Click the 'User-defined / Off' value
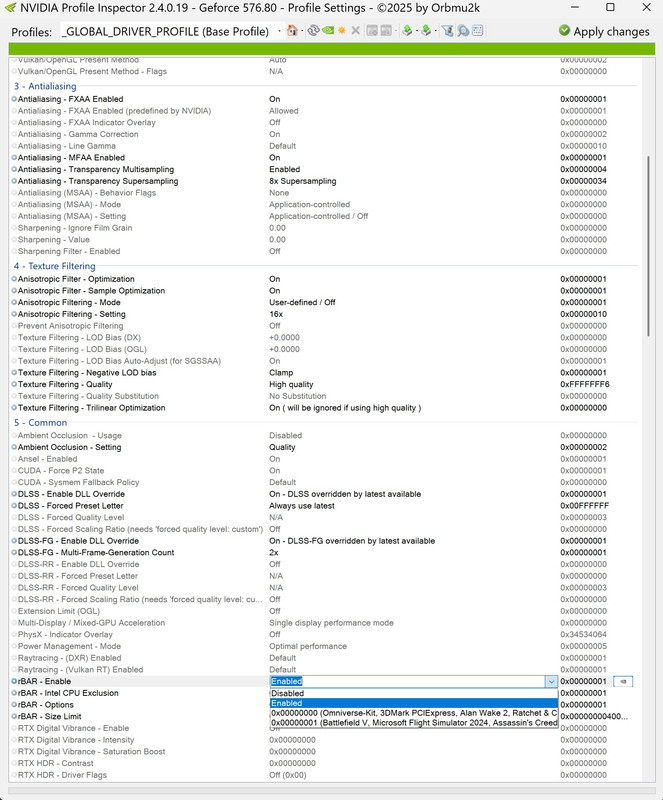The width and height of the screenshot is (663, 800). click(302, 303)
